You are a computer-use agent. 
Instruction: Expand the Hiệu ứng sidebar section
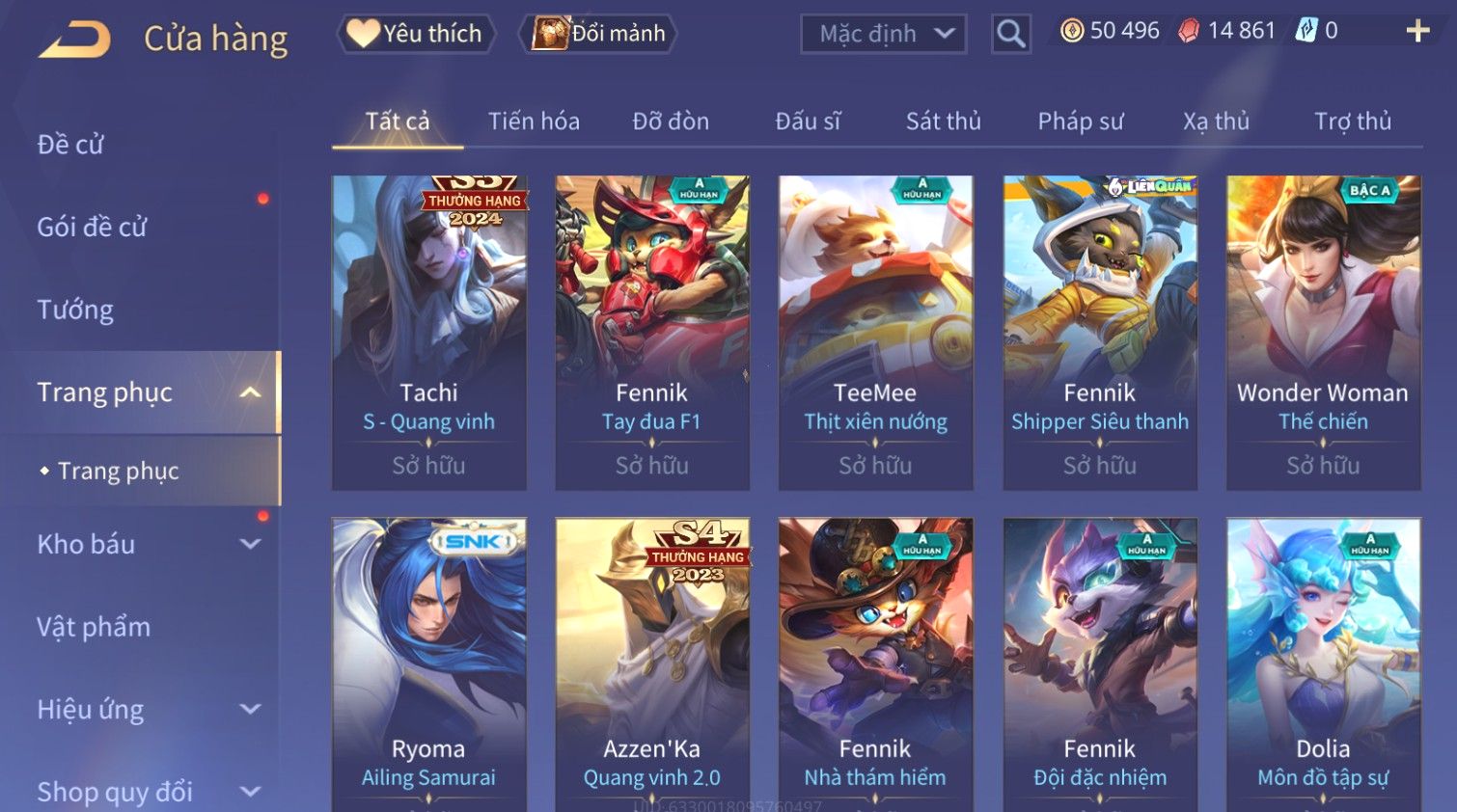point(251,710)
